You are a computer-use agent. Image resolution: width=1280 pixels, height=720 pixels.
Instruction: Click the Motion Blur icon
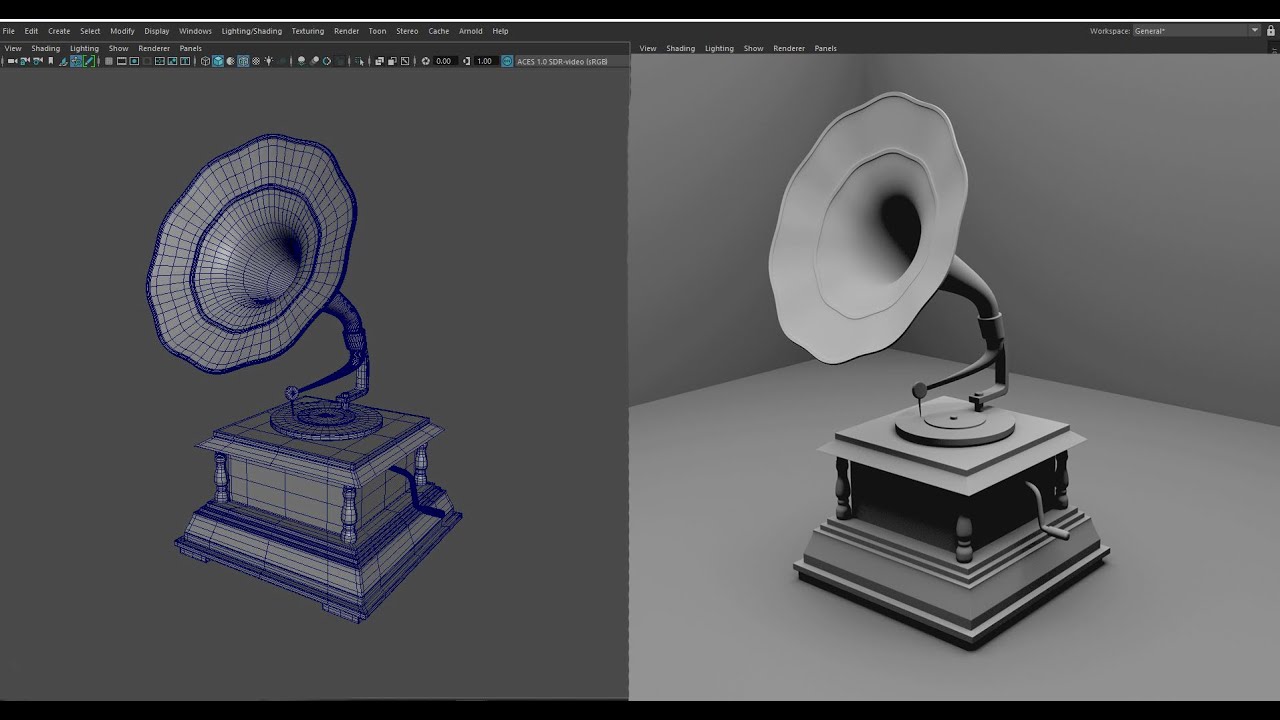(315, 61)
